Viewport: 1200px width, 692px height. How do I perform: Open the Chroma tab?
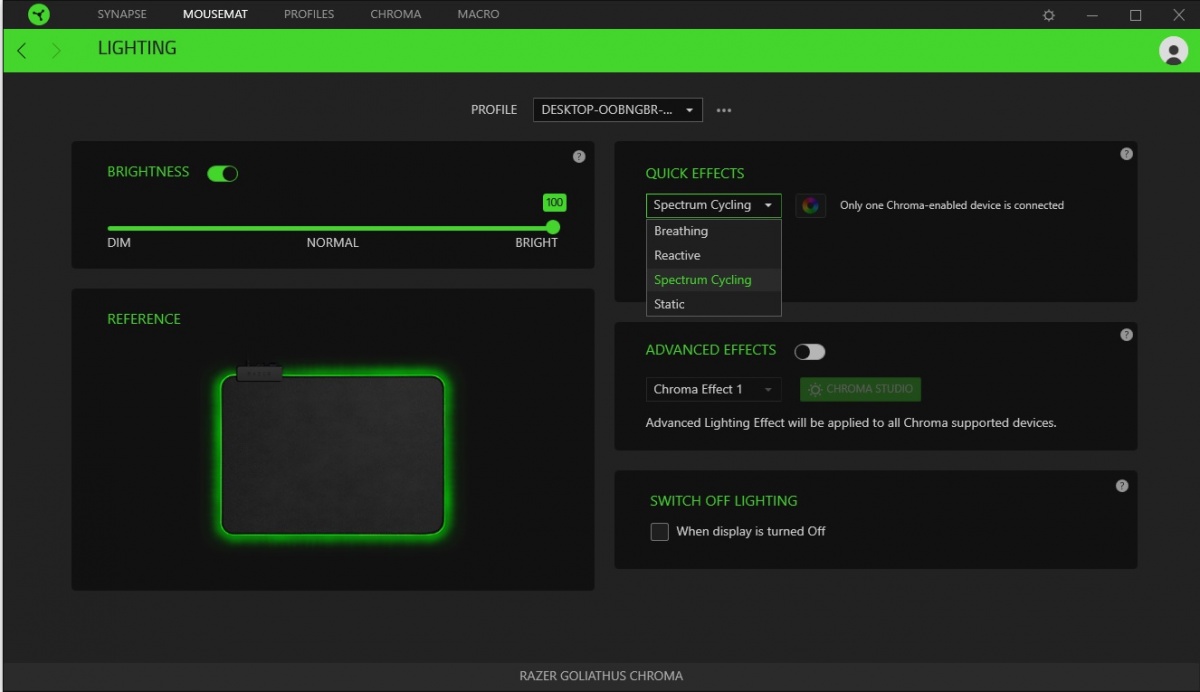(396, 15)
